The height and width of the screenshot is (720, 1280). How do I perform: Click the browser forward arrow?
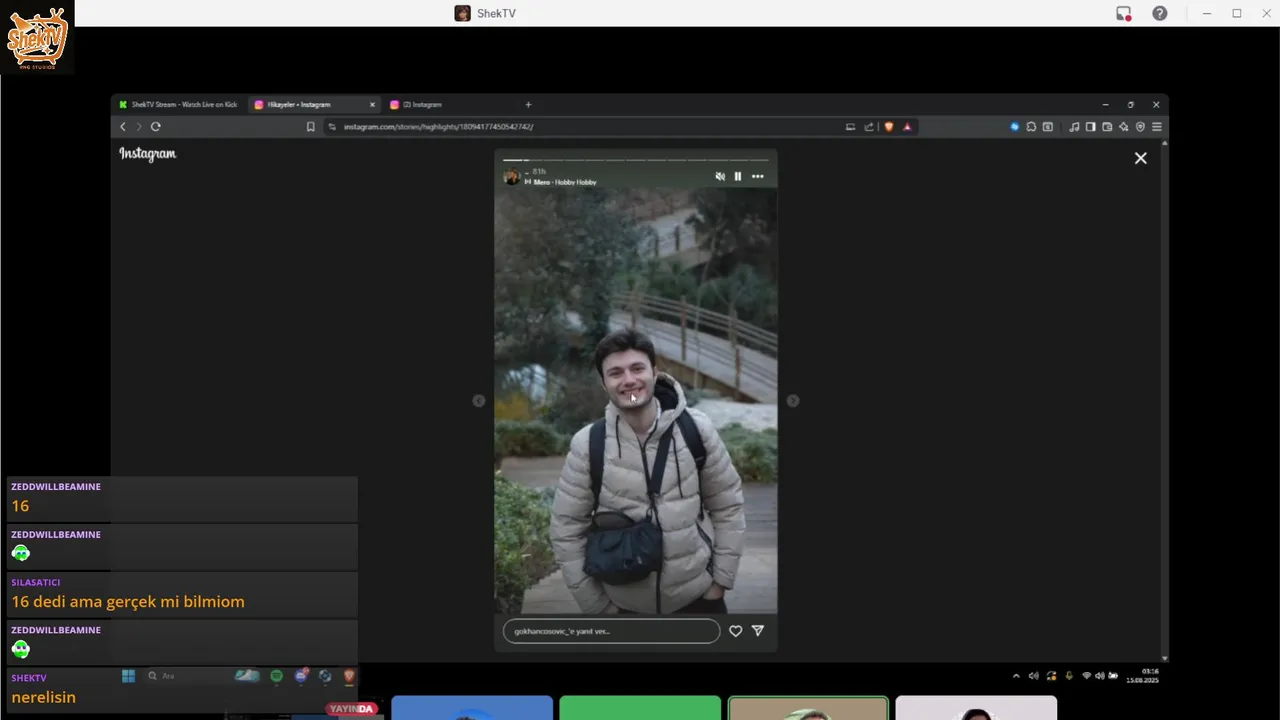click(x=139, y=127)
